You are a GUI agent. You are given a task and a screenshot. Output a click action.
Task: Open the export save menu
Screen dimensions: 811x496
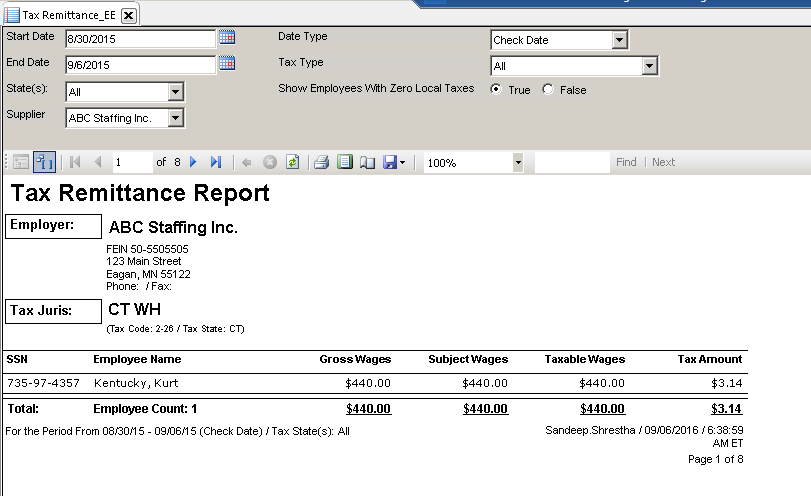click(394, 162)
